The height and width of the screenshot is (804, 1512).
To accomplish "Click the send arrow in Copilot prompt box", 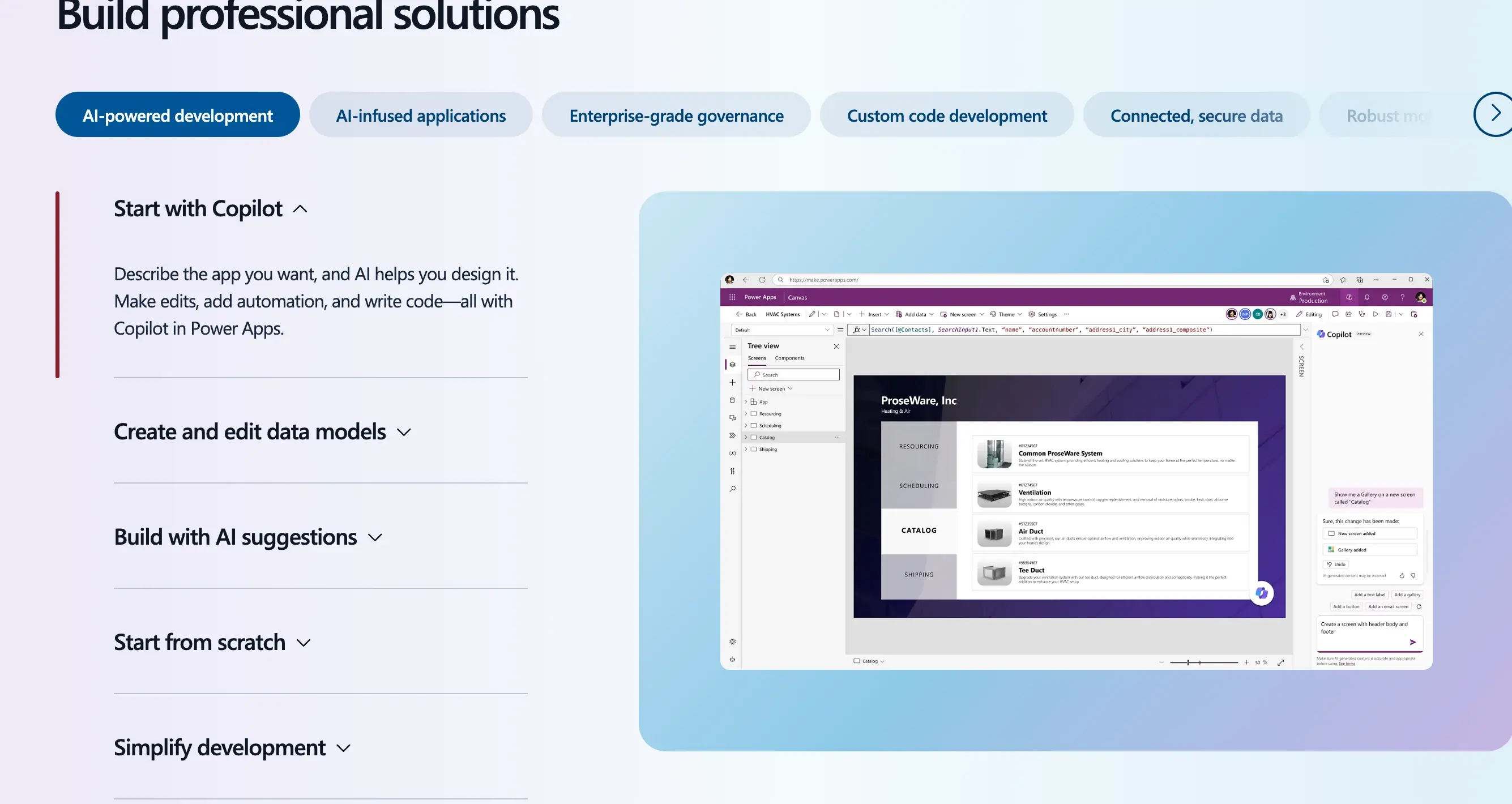I will (1413, 642).
